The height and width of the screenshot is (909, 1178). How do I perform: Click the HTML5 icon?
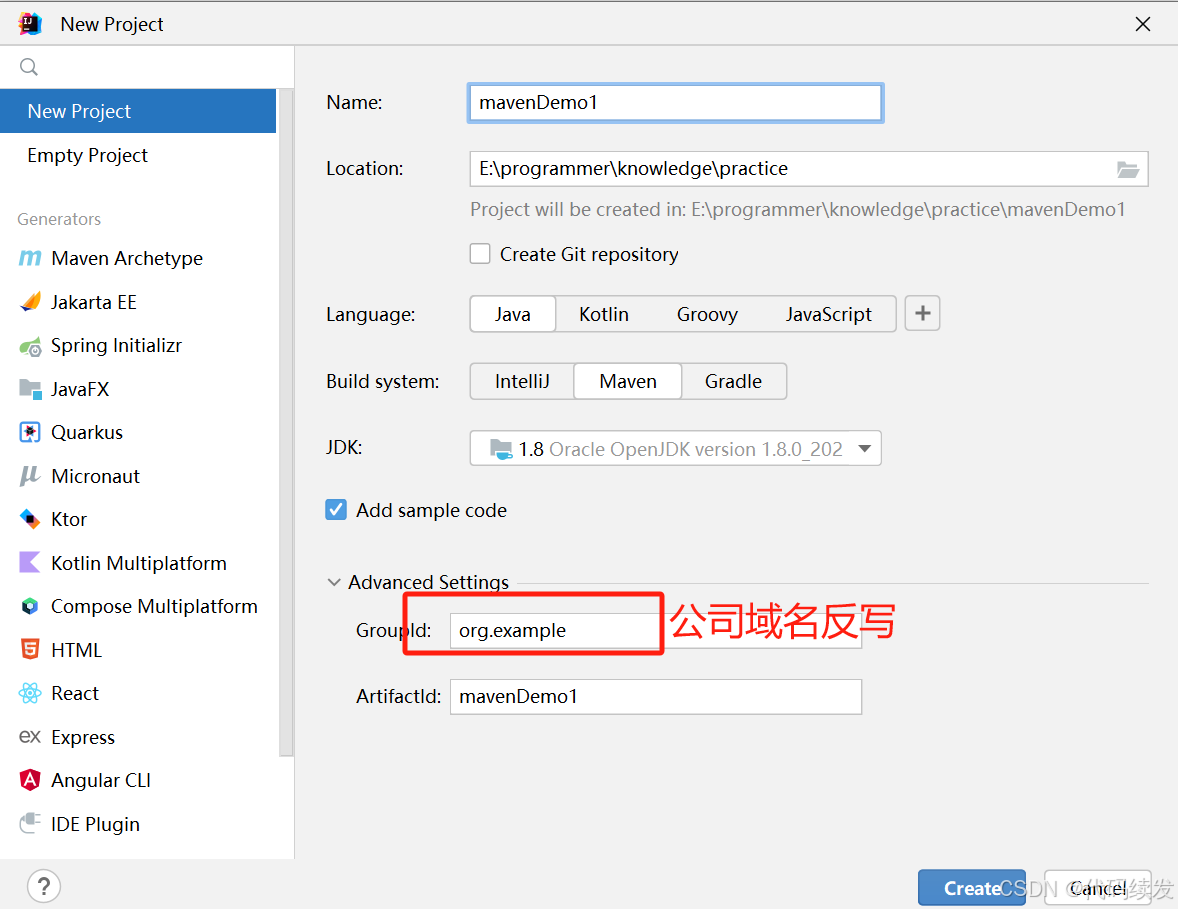click(30, 650)
